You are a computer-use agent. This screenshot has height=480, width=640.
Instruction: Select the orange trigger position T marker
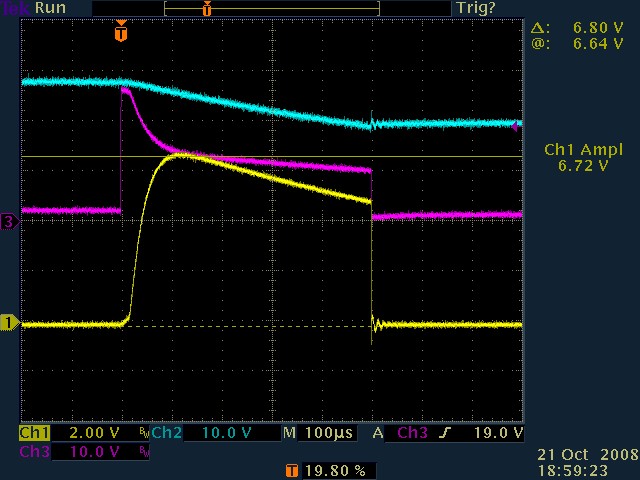coord(121,33)
